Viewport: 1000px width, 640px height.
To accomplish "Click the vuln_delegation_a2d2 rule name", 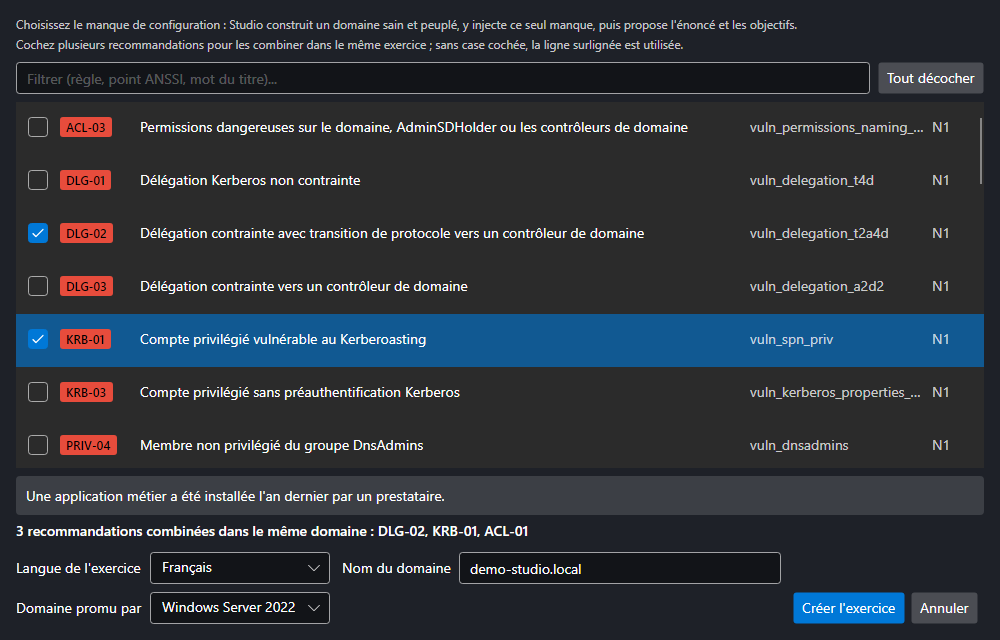I will pos(817,286).
